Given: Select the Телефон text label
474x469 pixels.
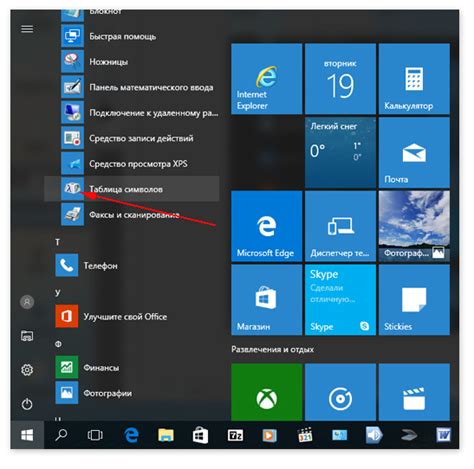Looking at the screenshot, I should pos(100,266).
